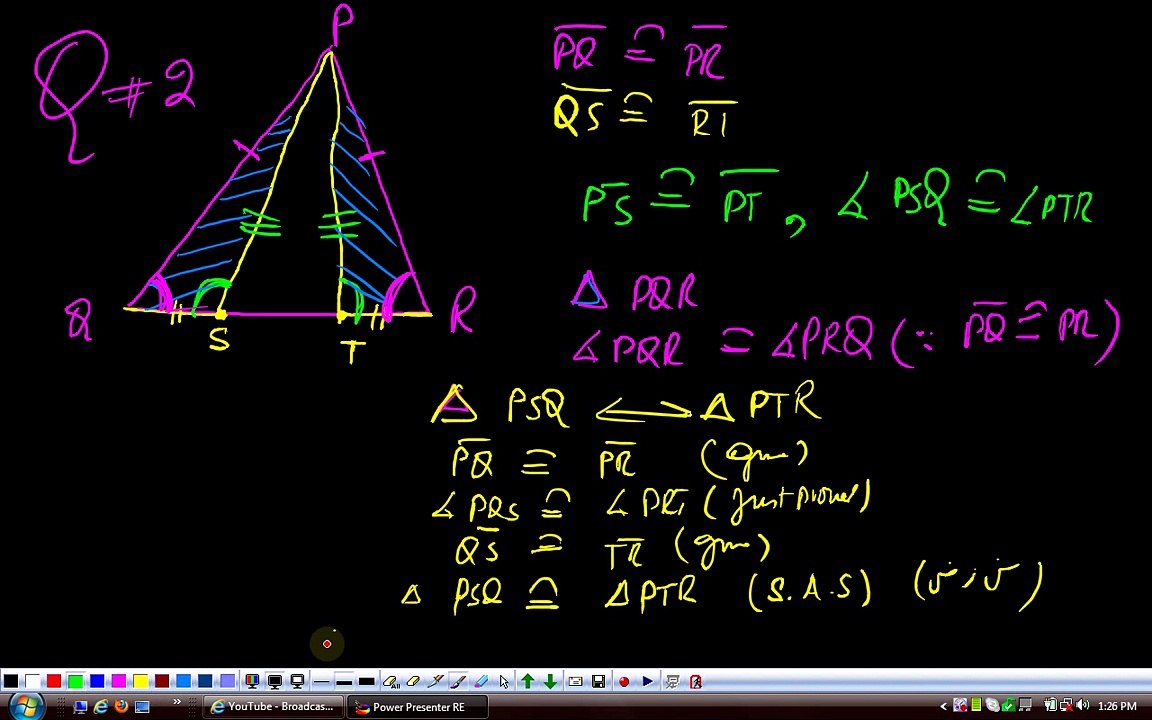
Task: Click the exit presenter icon
Action: pyautogui.click(x=696, y=682)
